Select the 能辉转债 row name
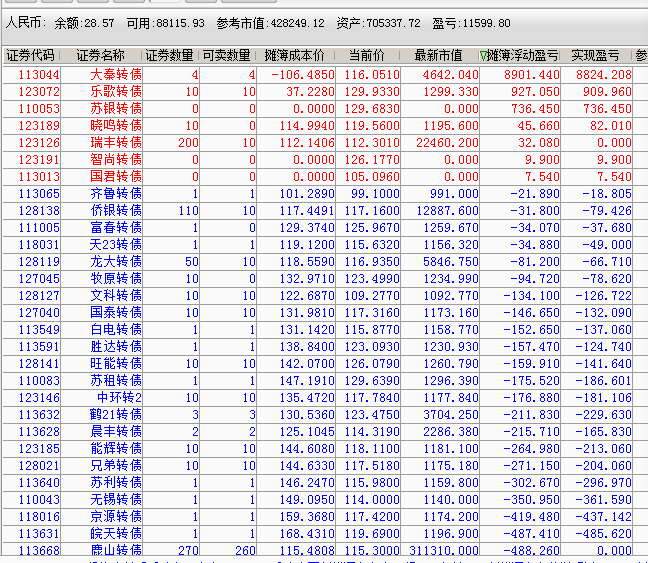The image size is (648, 563). click(x=116, y=448)
